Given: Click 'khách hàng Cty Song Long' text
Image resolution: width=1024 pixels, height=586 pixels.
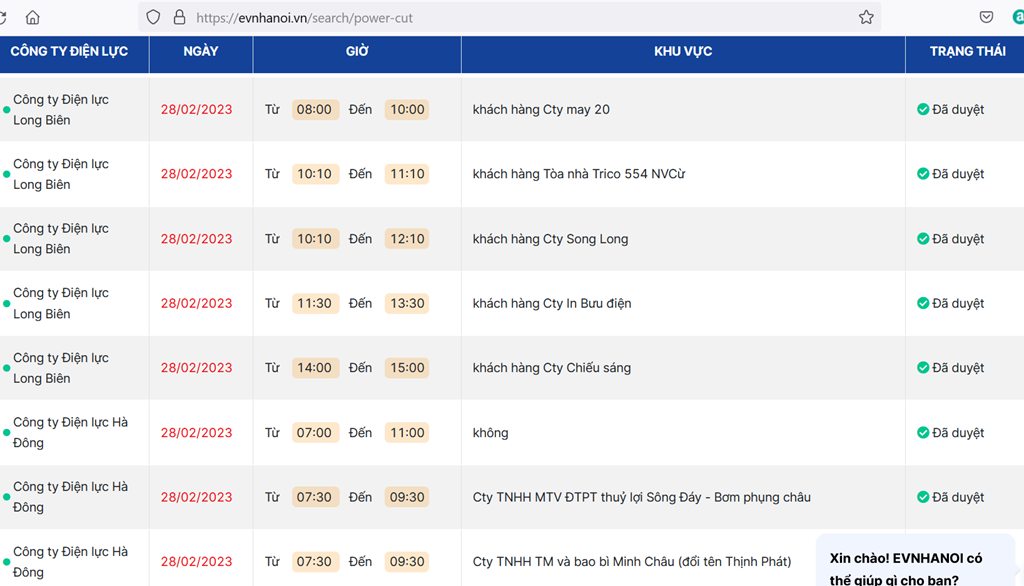Looking at the screenshot, I should [x=550, y=239].
